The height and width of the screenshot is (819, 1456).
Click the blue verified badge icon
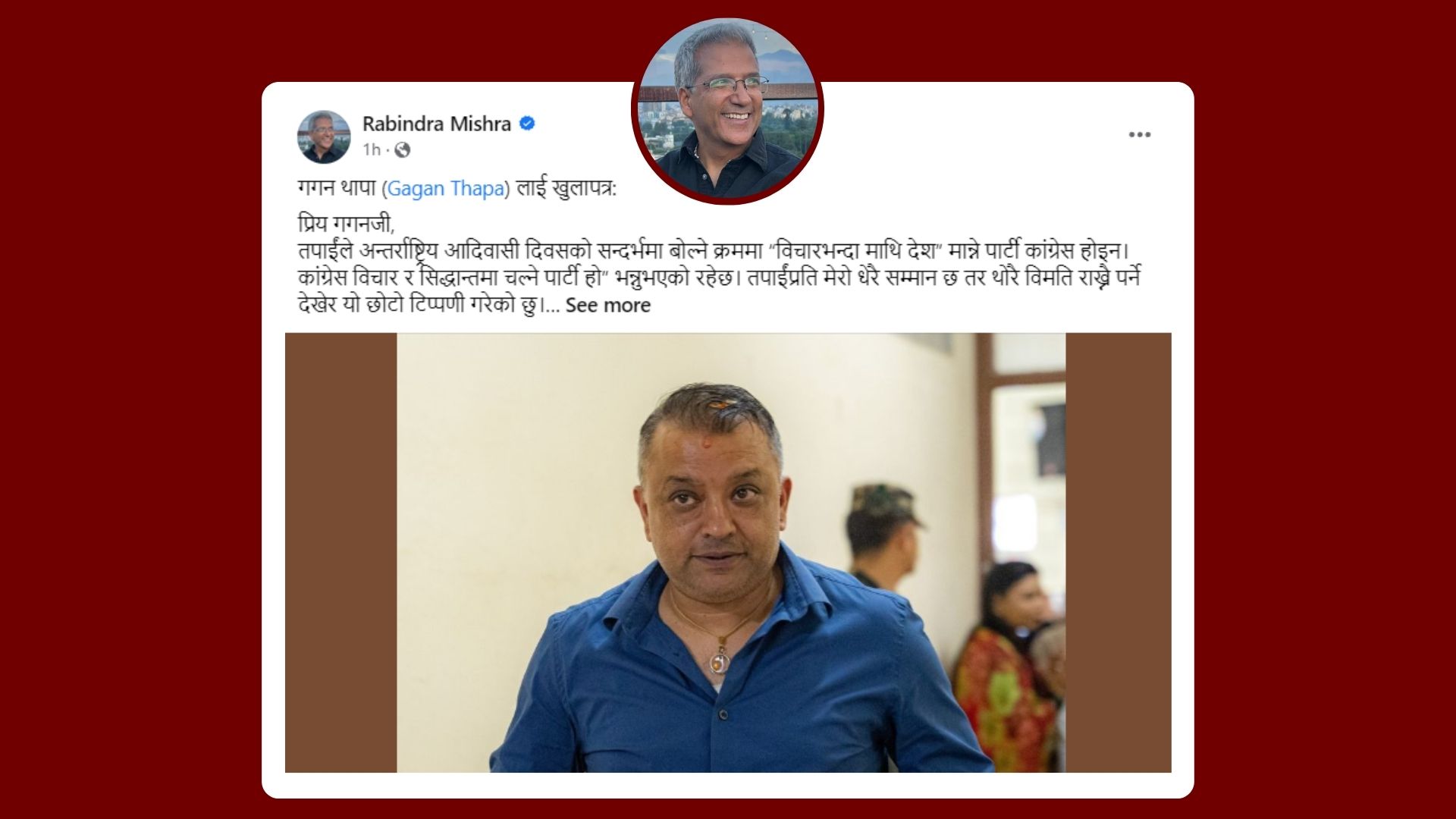click(527, 124)
